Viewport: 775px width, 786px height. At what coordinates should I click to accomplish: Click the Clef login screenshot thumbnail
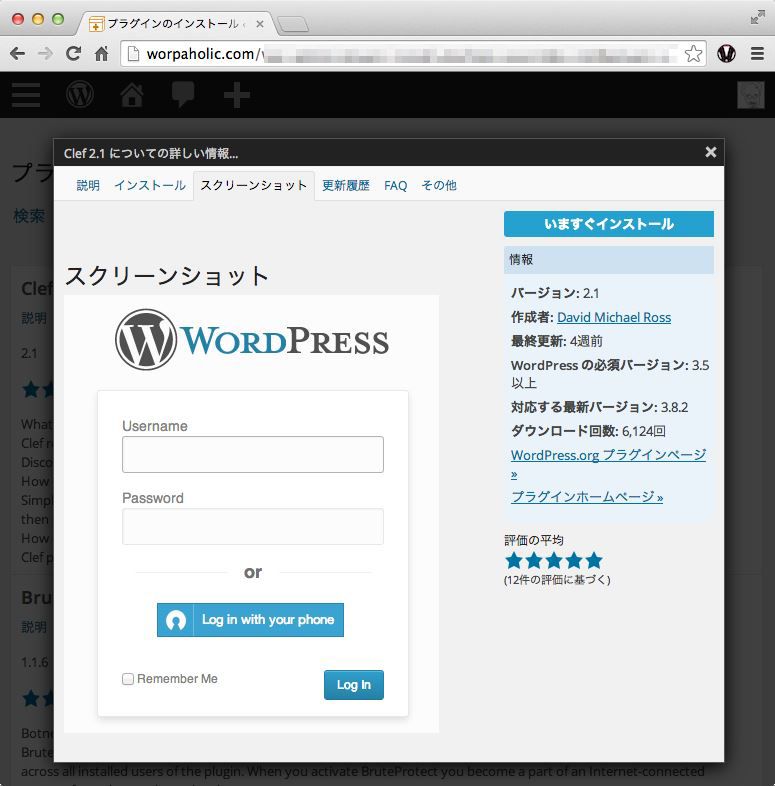(x=252, y=514)
